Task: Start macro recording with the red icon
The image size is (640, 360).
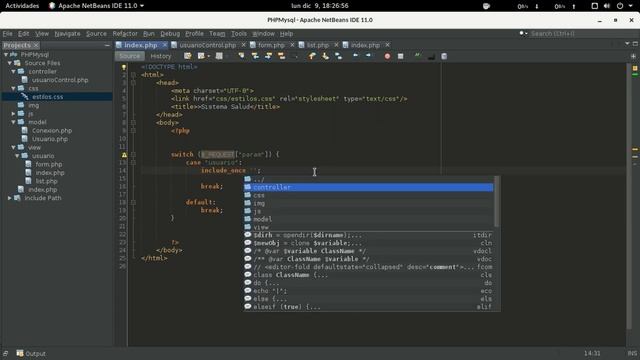Action: pos(387,56)
